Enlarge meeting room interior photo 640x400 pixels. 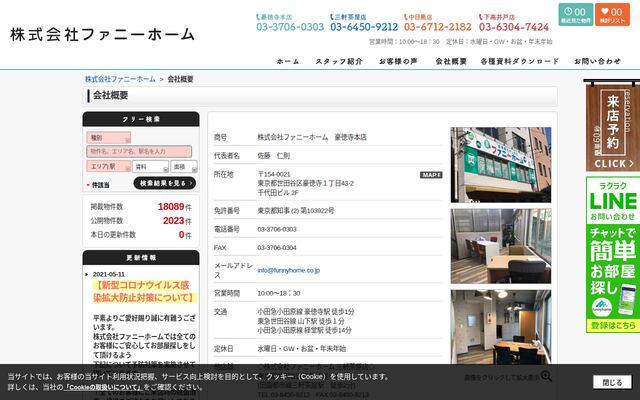click(501, 327)
